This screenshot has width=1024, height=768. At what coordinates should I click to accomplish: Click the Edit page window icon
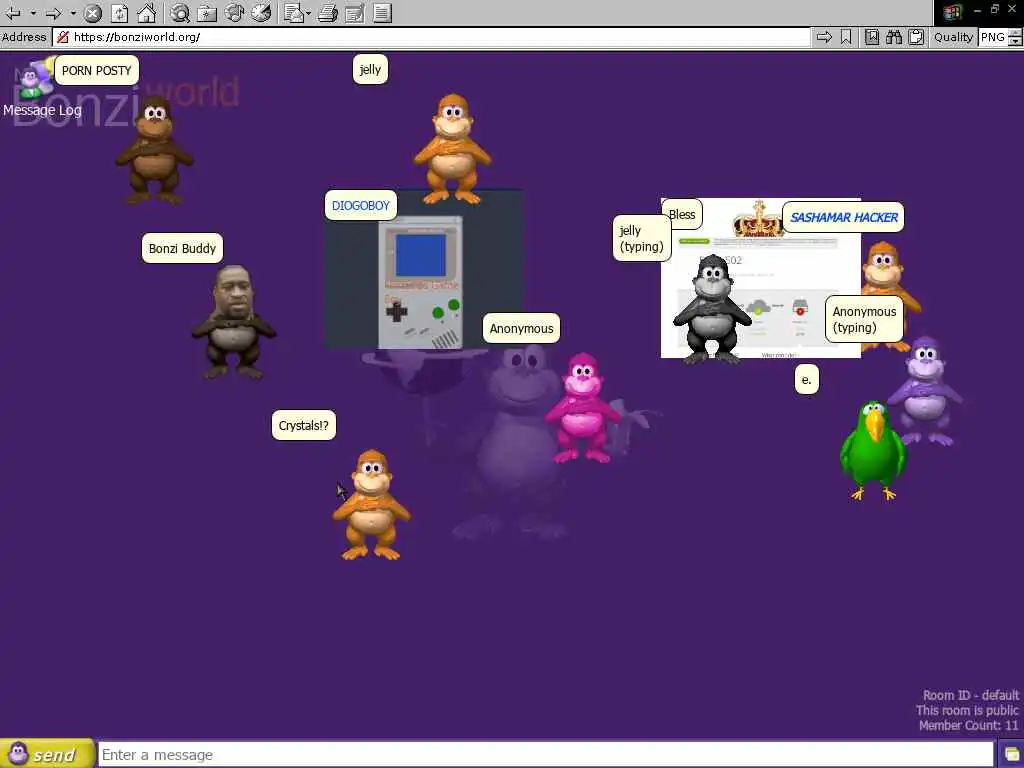355,12
